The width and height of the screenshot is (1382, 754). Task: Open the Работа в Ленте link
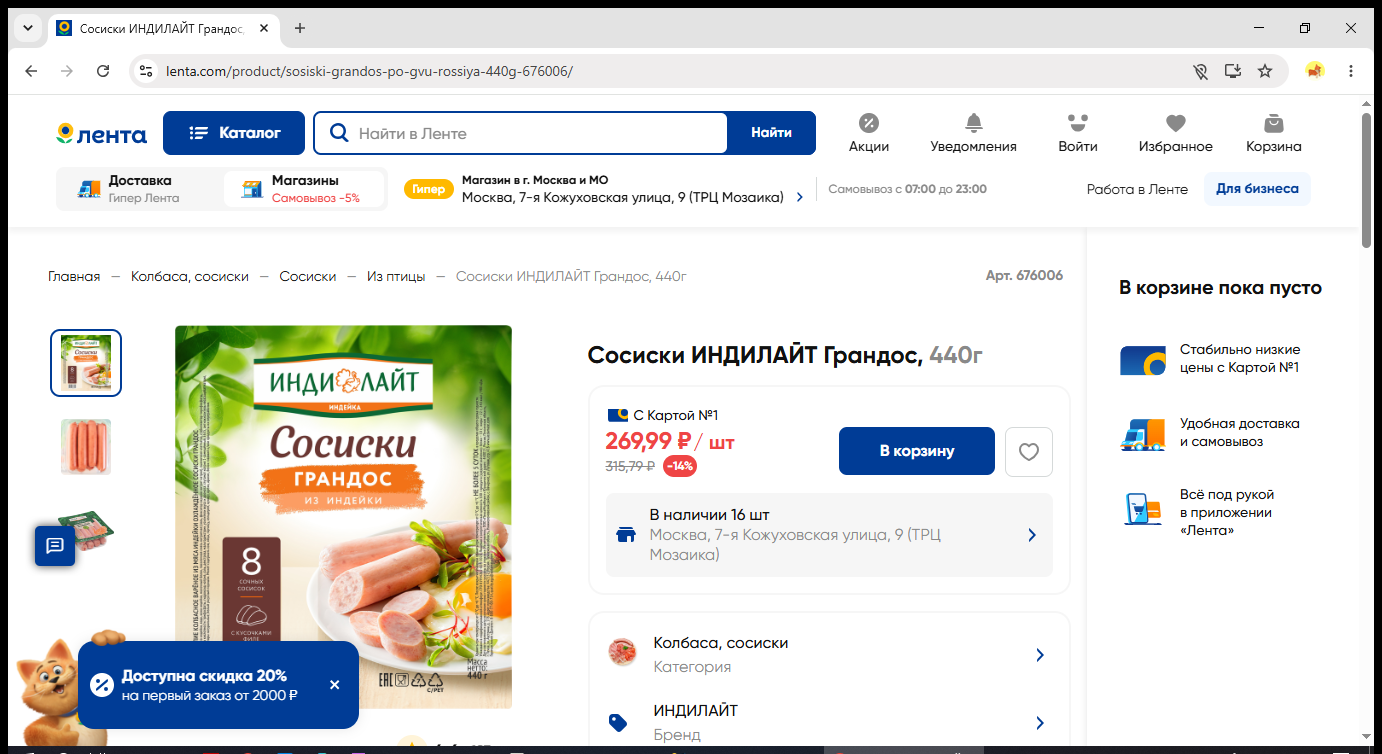pyautogui.click(x=1137, y=189)
